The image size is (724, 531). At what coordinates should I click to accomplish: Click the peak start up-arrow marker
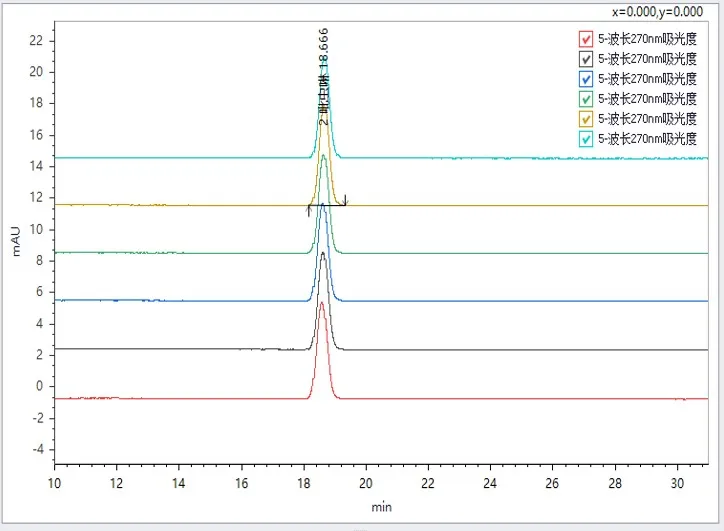(309, 209)
